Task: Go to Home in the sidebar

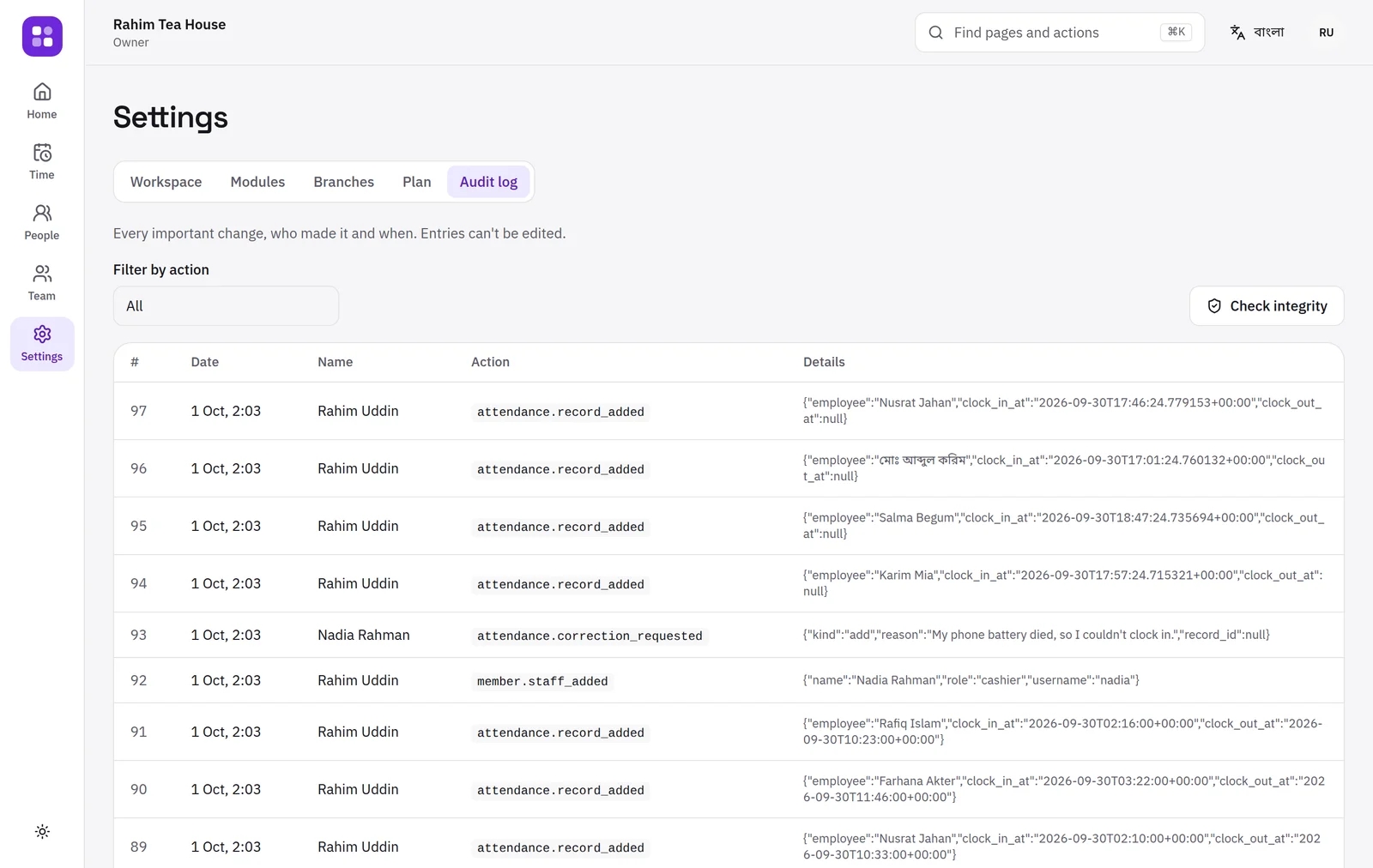Action: click(42, 101)
